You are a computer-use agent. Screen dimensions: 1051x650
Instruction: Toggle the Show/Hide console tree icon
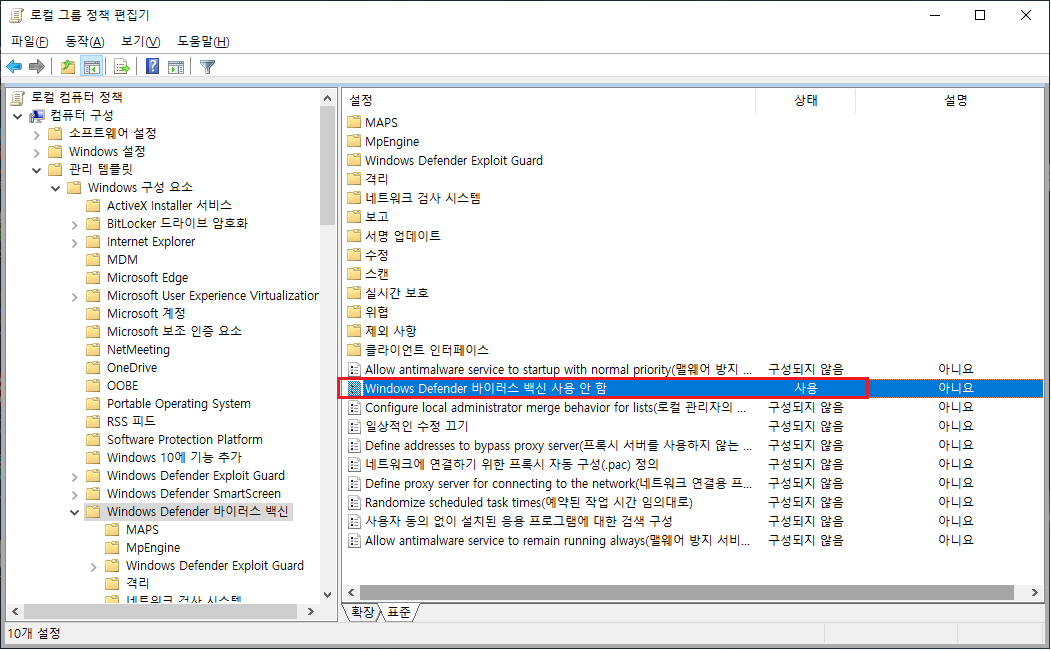(x=91, y=66)
